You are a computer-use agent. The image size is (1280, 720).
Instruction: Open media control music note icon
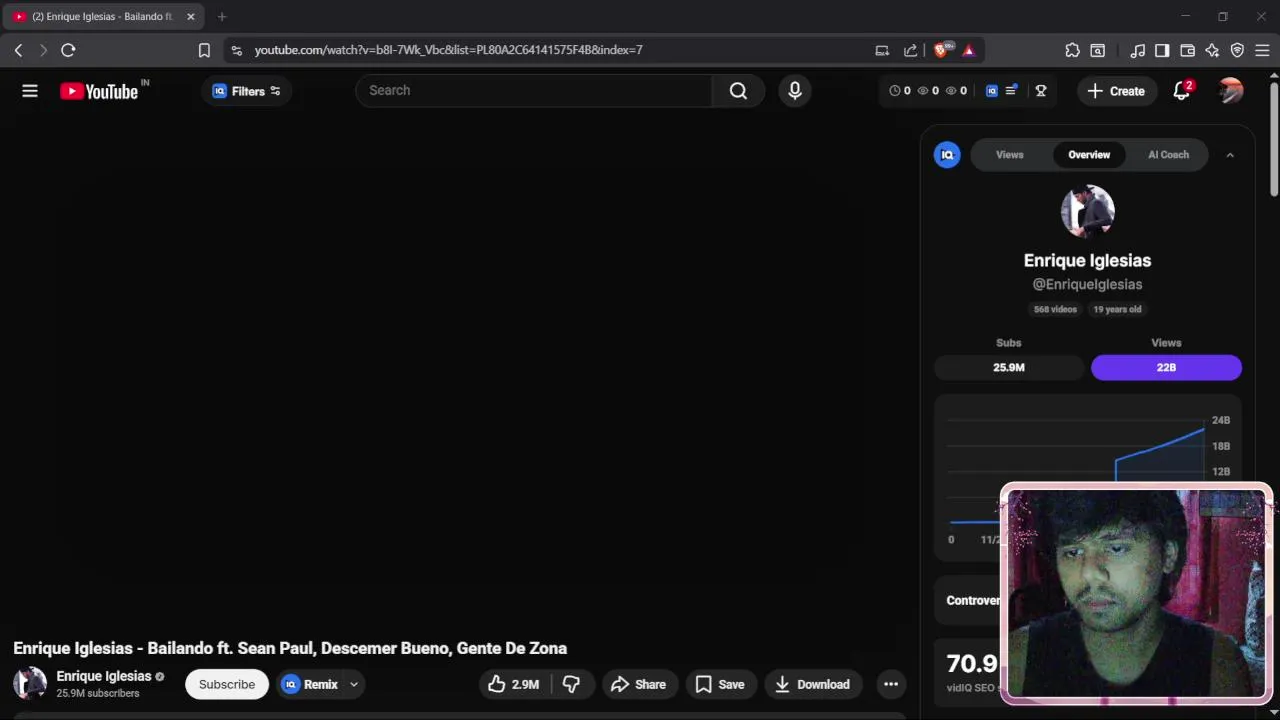click(x=1137, y=50)
